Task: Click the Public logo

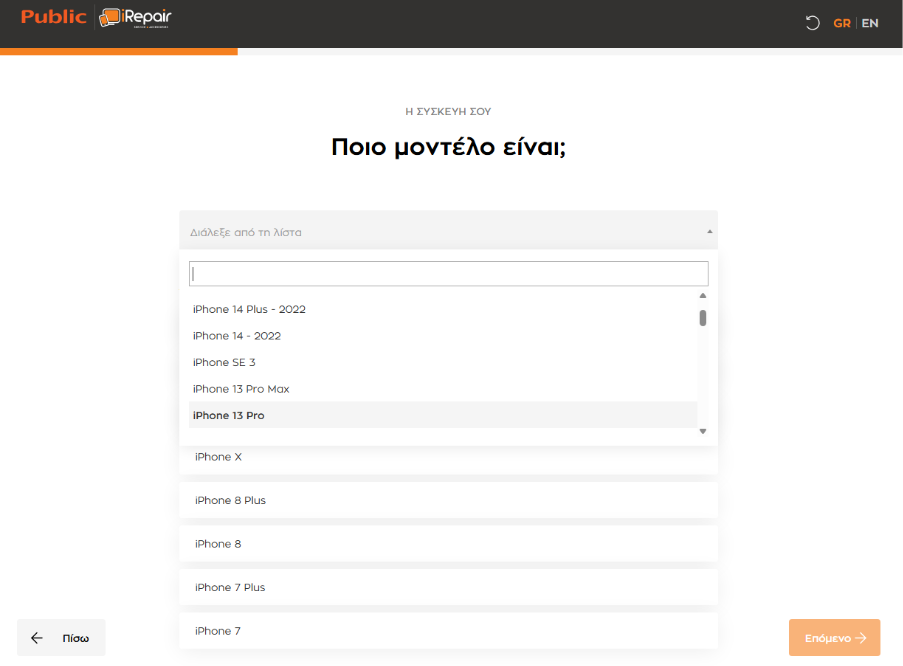Action: coord(53,18)
